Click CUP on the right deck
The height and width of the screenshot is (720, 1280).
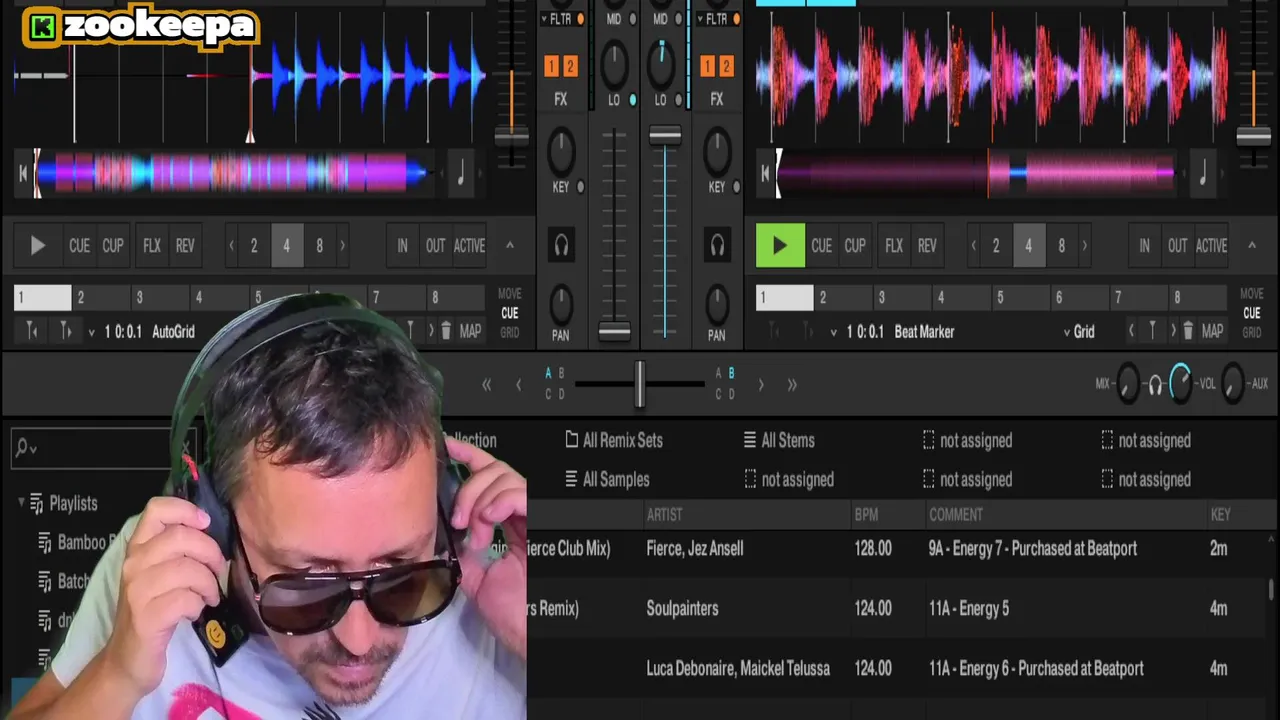click(855, 246)
